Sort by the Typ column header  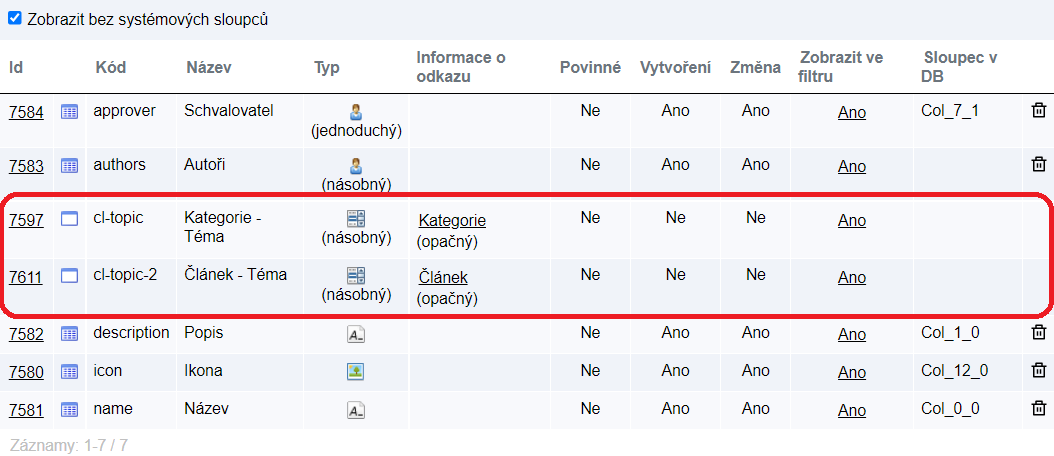pos(327,68)
